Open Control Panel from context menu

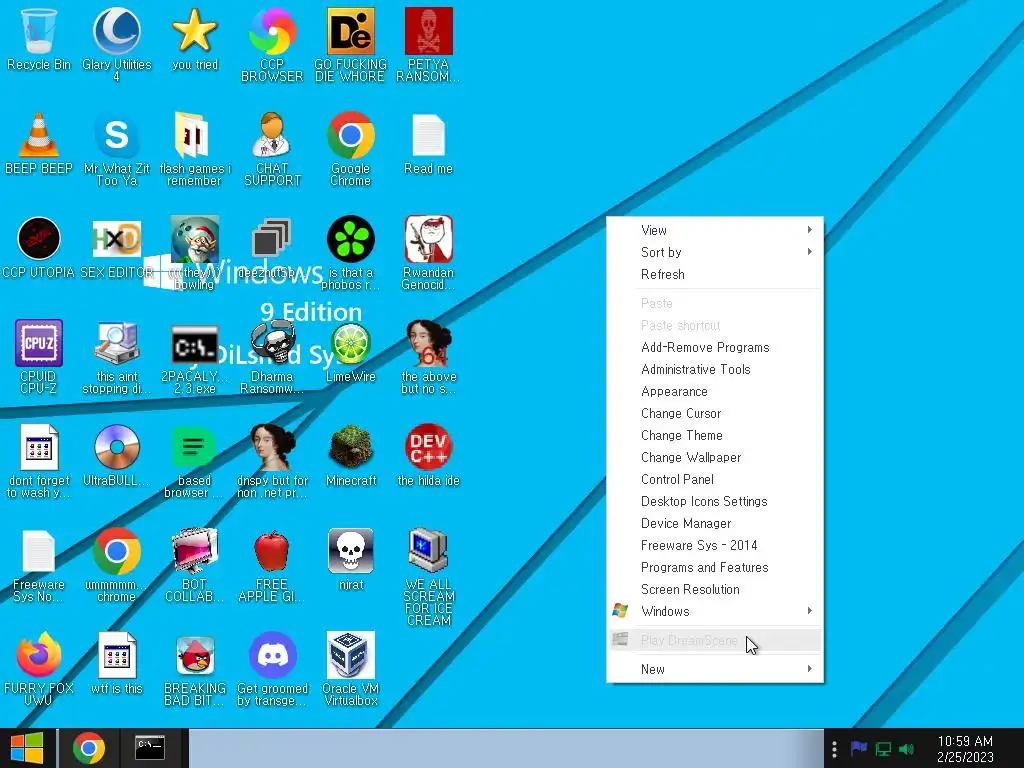coord(714,479)
